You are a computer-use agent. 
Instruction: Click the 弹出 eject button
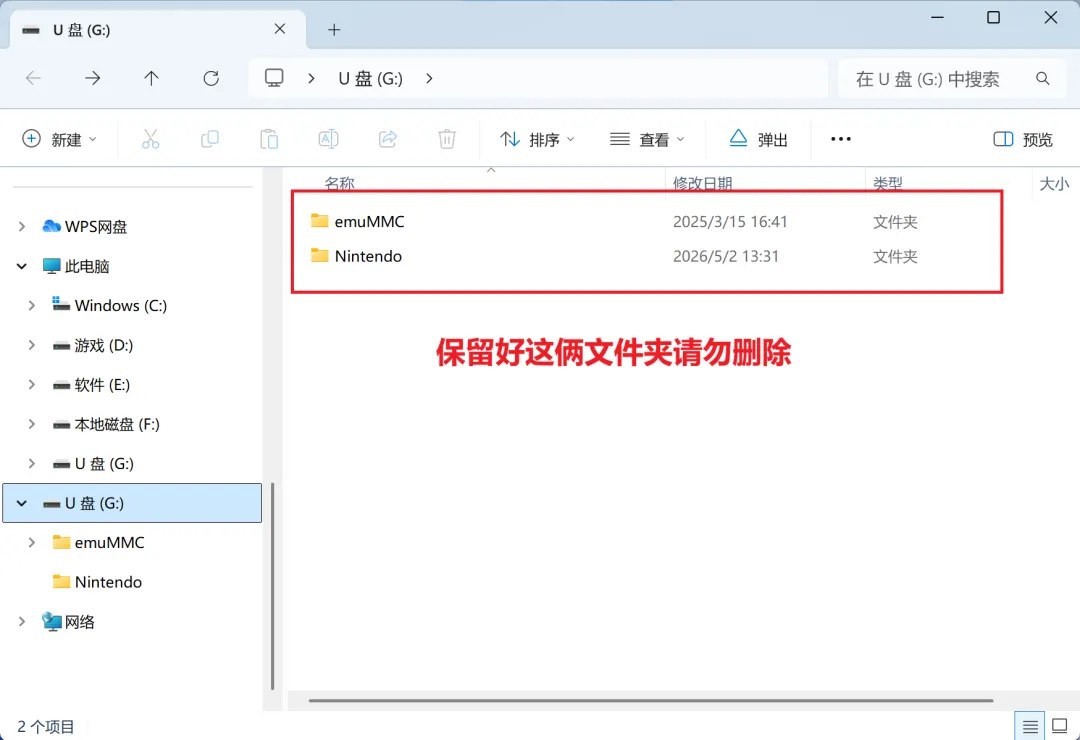pyautogui.click(x=758, y=139)
